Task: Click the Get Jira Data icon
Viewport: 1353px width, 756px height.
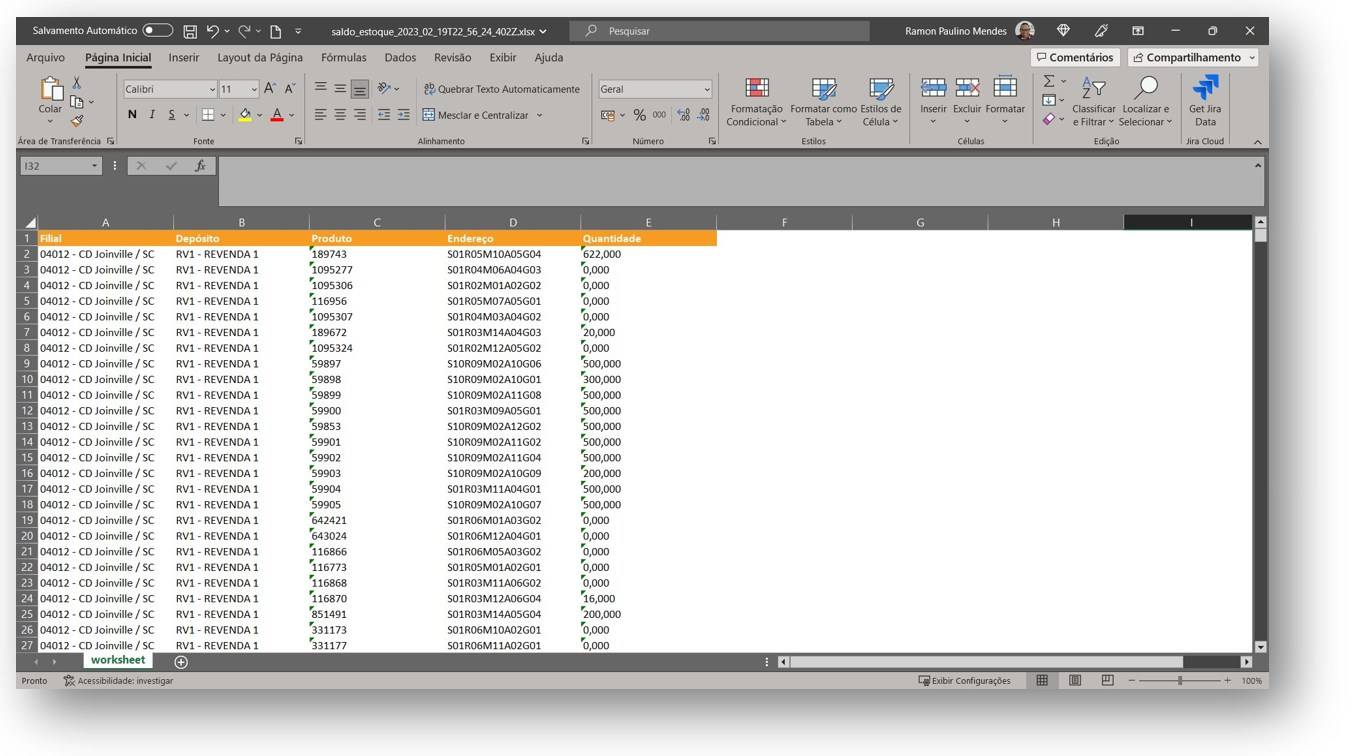Action: pos(1205,91)
